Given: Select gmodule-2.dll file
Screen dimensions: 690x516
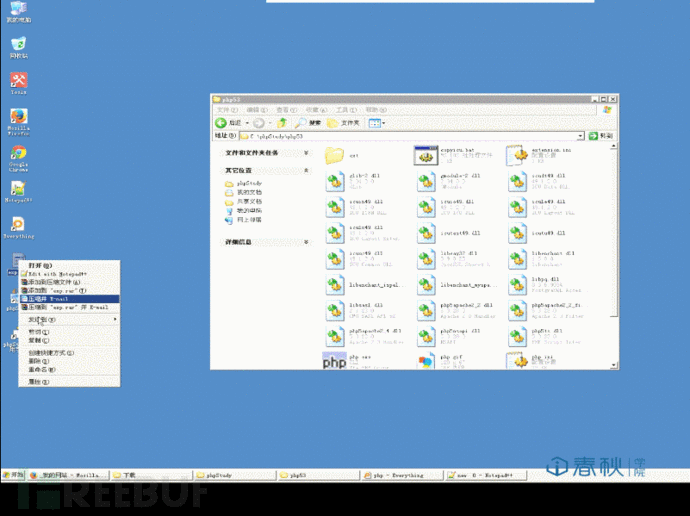Looking at the screenshot, I should coord(448,182).
